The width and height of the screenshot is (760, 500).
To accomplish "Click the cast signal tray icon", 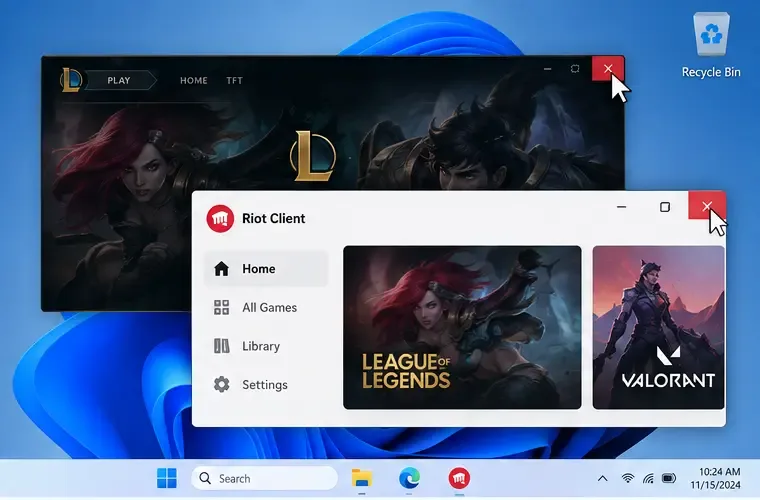I will click(x=648, y=479).
